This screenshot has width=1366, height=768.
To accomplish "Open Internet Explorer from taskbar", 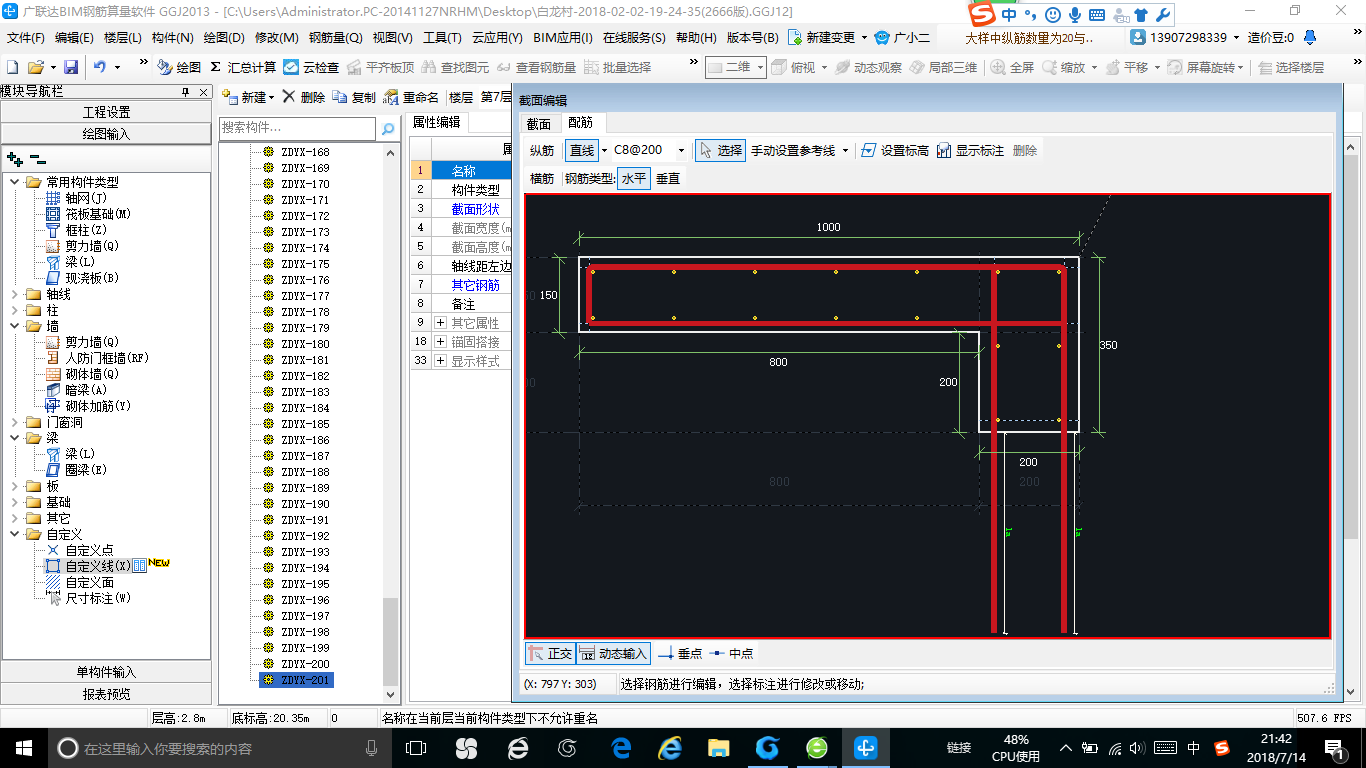I will click(x=669, y=747).
